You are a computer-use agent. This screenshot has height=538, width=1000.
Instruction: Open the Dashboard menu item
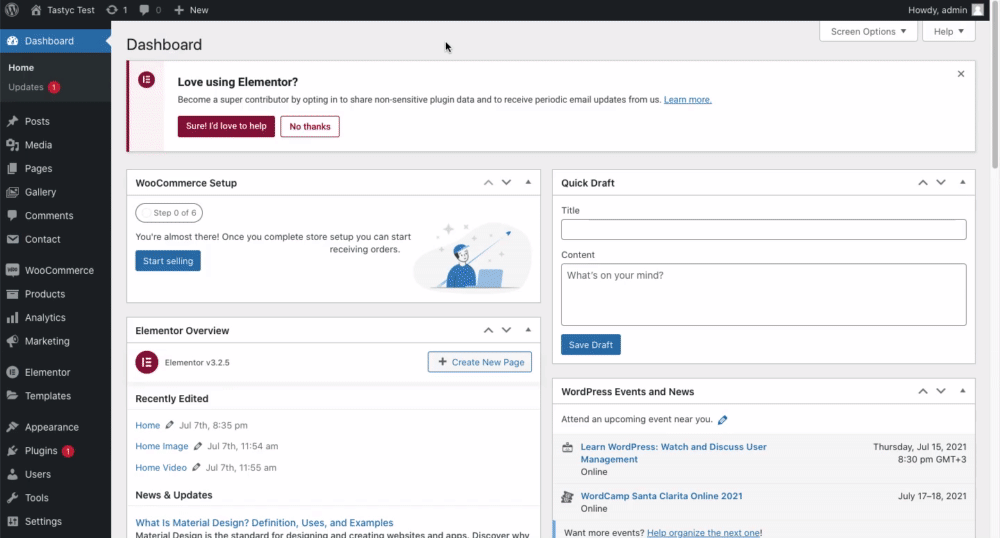(x=55, y=41)
